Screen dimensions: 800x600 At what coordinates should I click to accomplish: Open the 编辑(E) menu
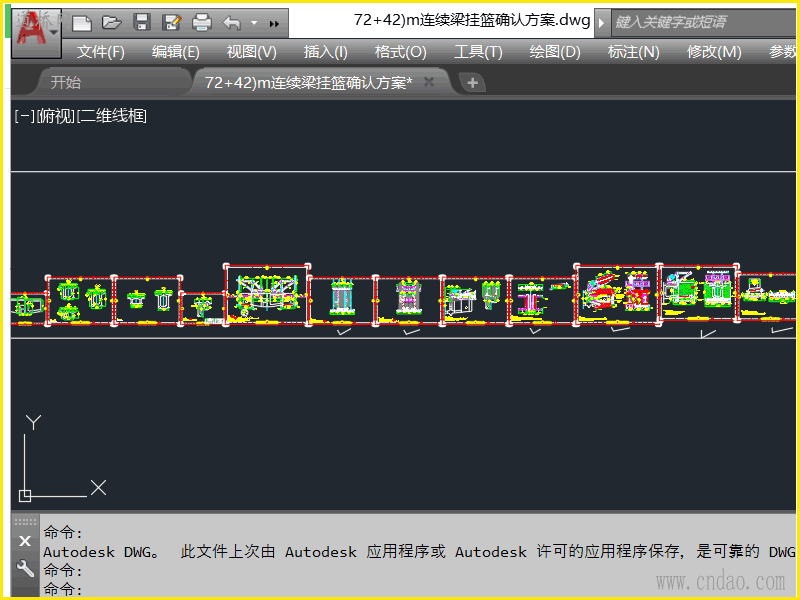click(176, 52)
